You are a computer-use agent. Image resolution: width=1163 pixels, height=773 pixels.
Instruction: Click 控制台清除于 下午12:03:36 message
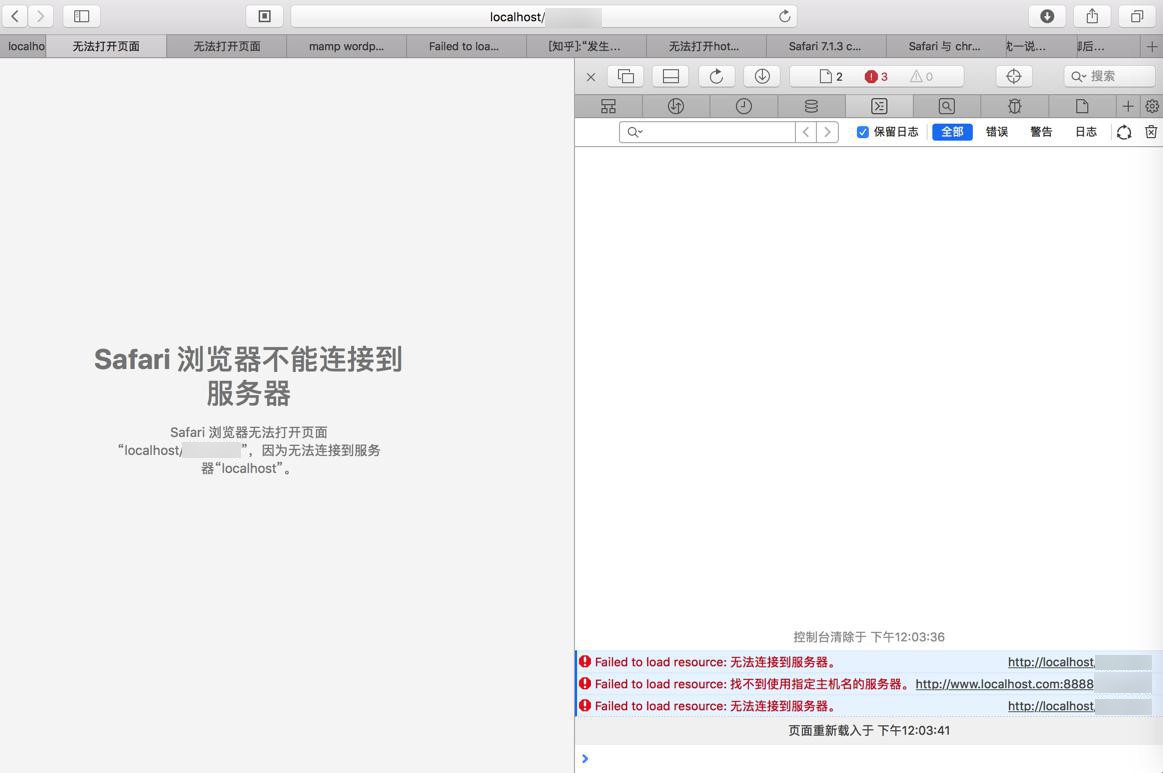coord(869,637)
